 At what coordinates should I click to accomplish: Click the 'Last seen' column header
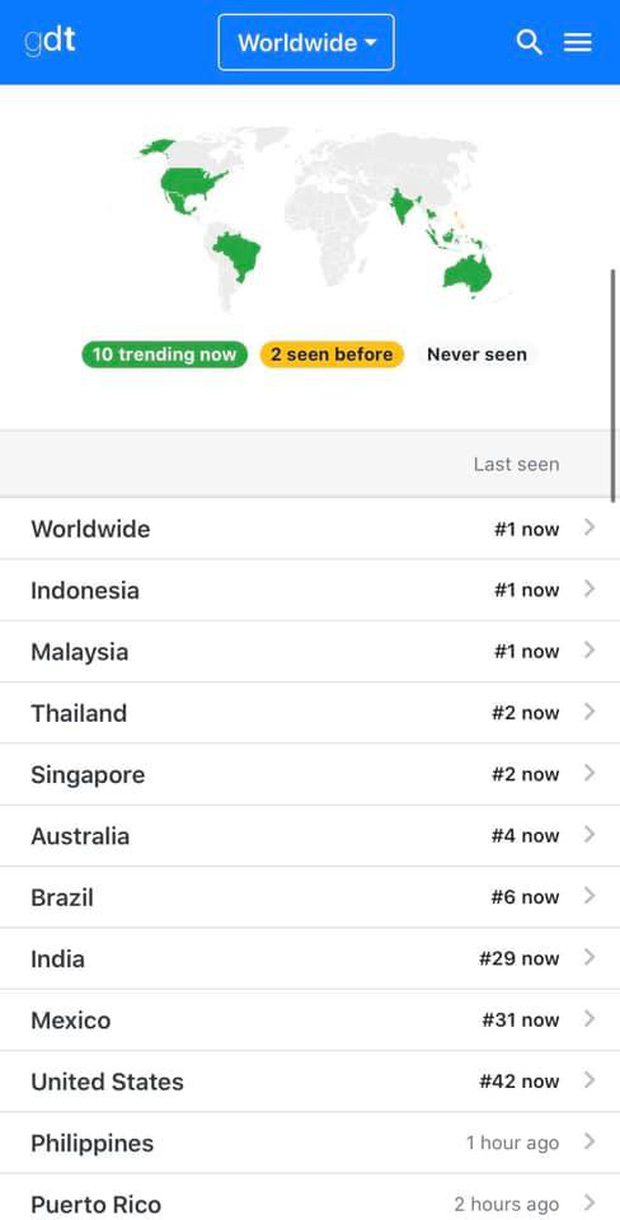pyautogui.click(x=516, y=464)
